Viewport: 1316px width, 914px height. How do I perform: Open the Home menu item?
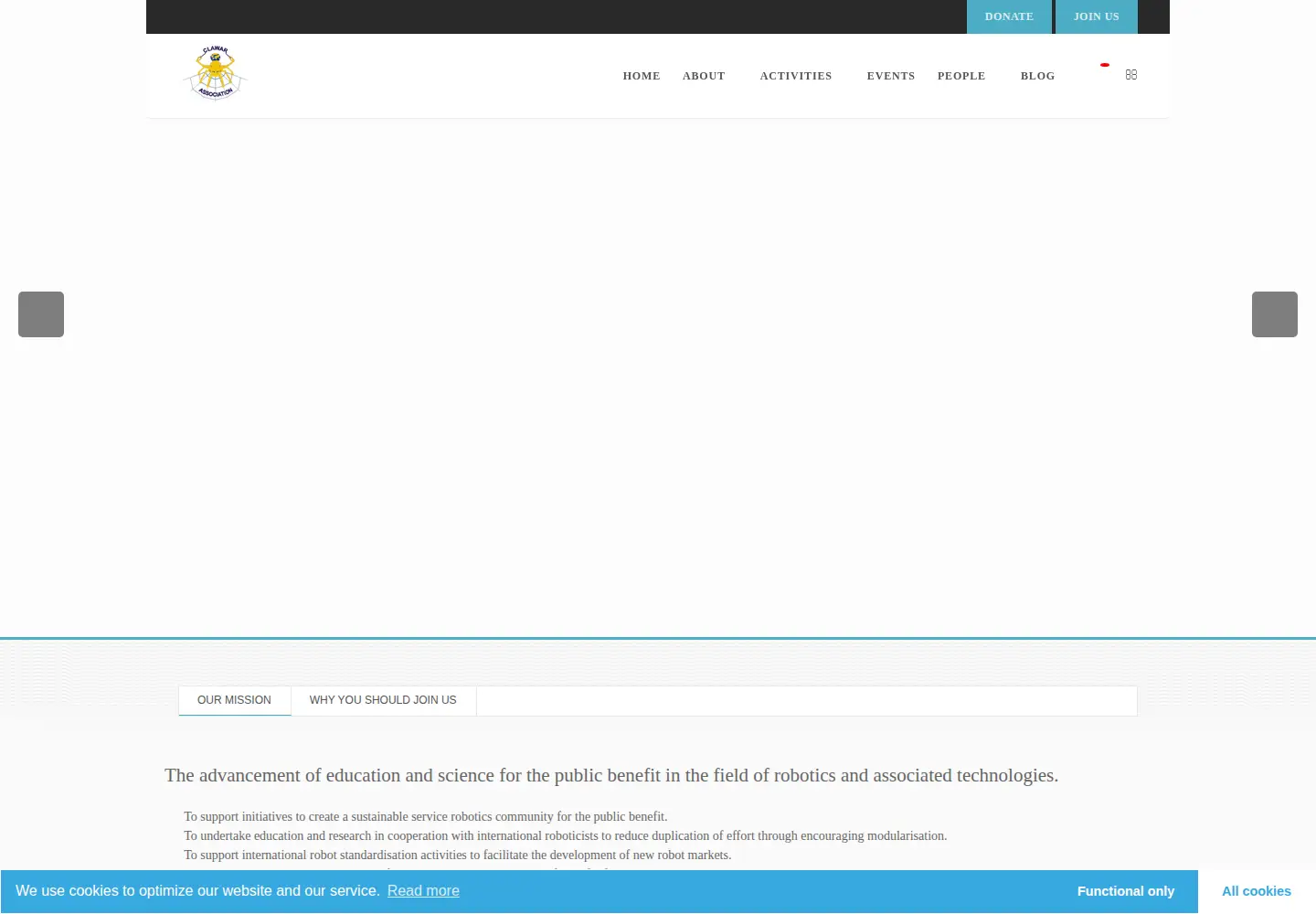[642, 76]
